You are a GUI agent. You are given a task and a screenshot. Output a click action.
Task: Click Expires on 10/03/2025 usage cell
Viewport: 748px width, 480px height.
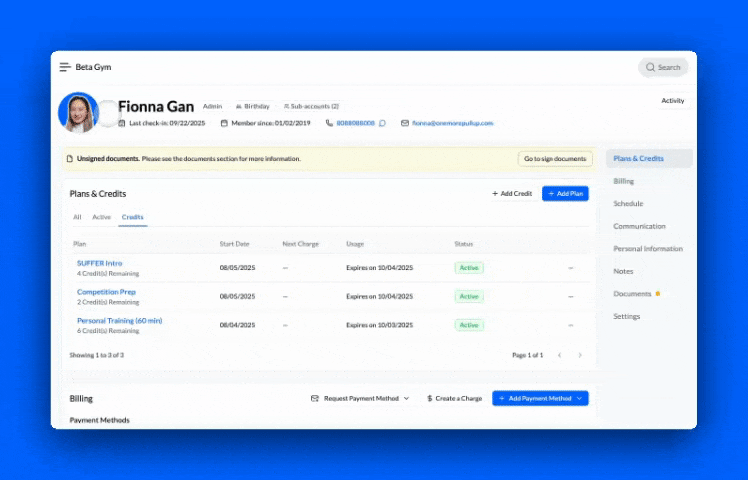[x=379, y=325]
